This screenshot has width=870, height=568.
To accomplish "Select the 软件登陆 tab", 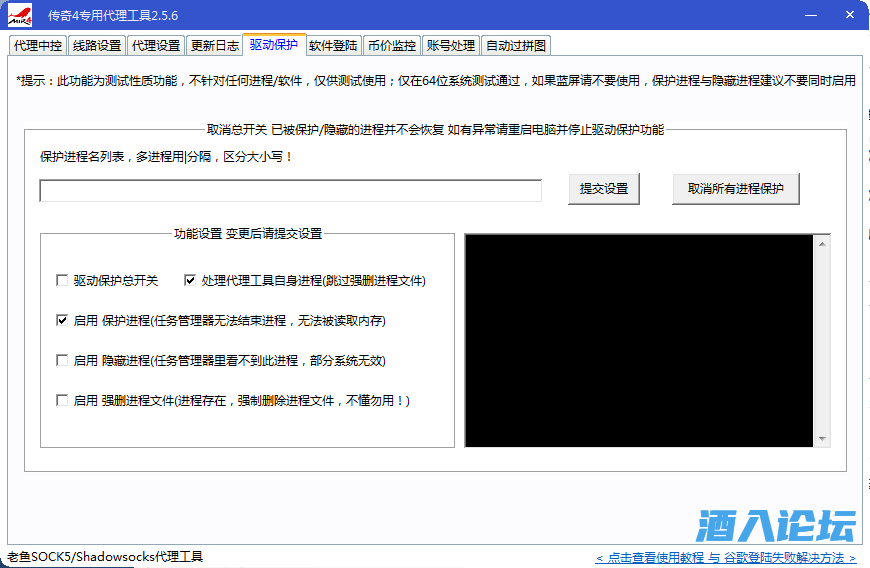I will point(333,46).
